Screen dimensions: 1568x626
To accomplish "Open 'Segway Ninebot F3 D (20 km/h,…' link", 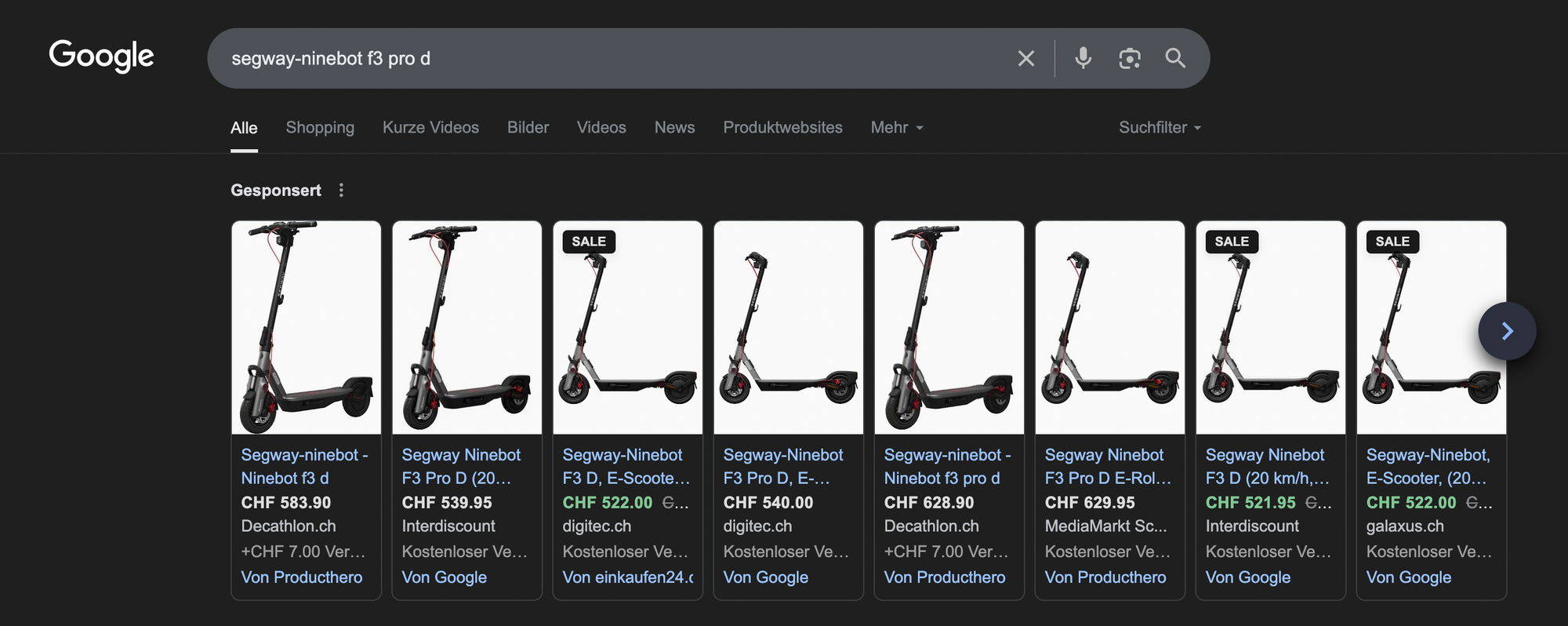I will click(x=1267, y=467).
